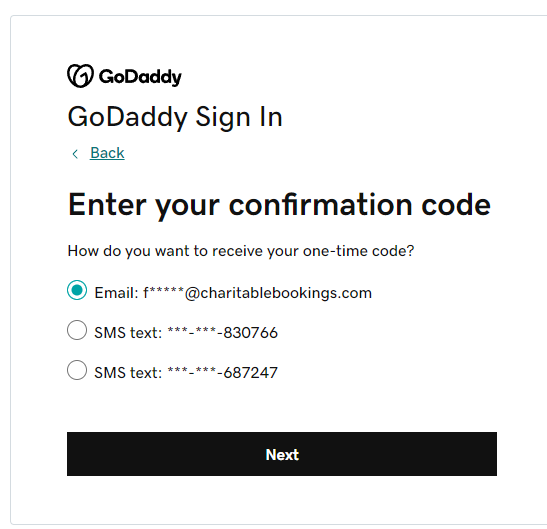
Task: Click the Next button
Action: pos(282,454)
